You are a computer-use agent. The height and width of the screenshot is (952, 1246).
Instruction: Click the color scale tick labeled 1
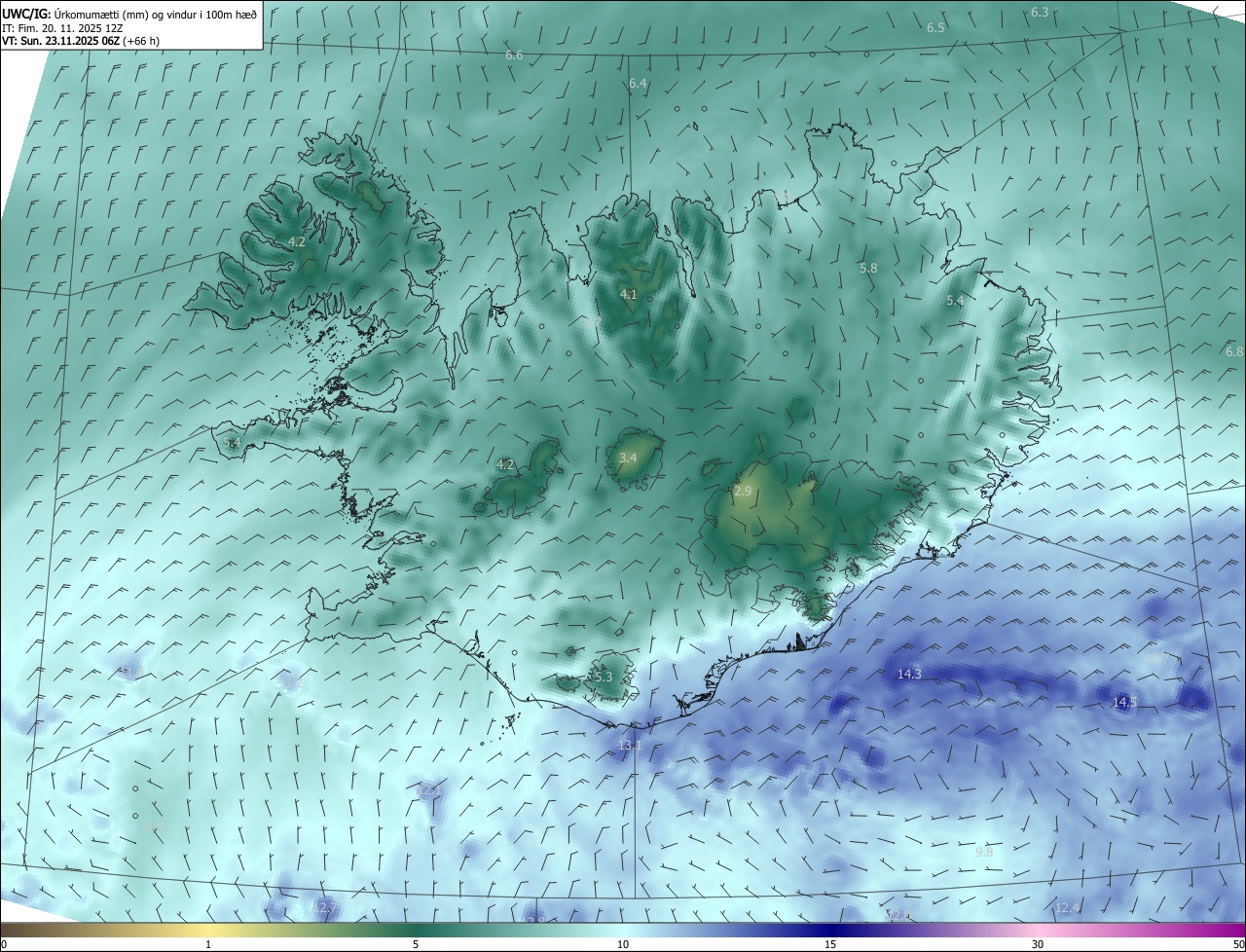[x=208, y=944]
